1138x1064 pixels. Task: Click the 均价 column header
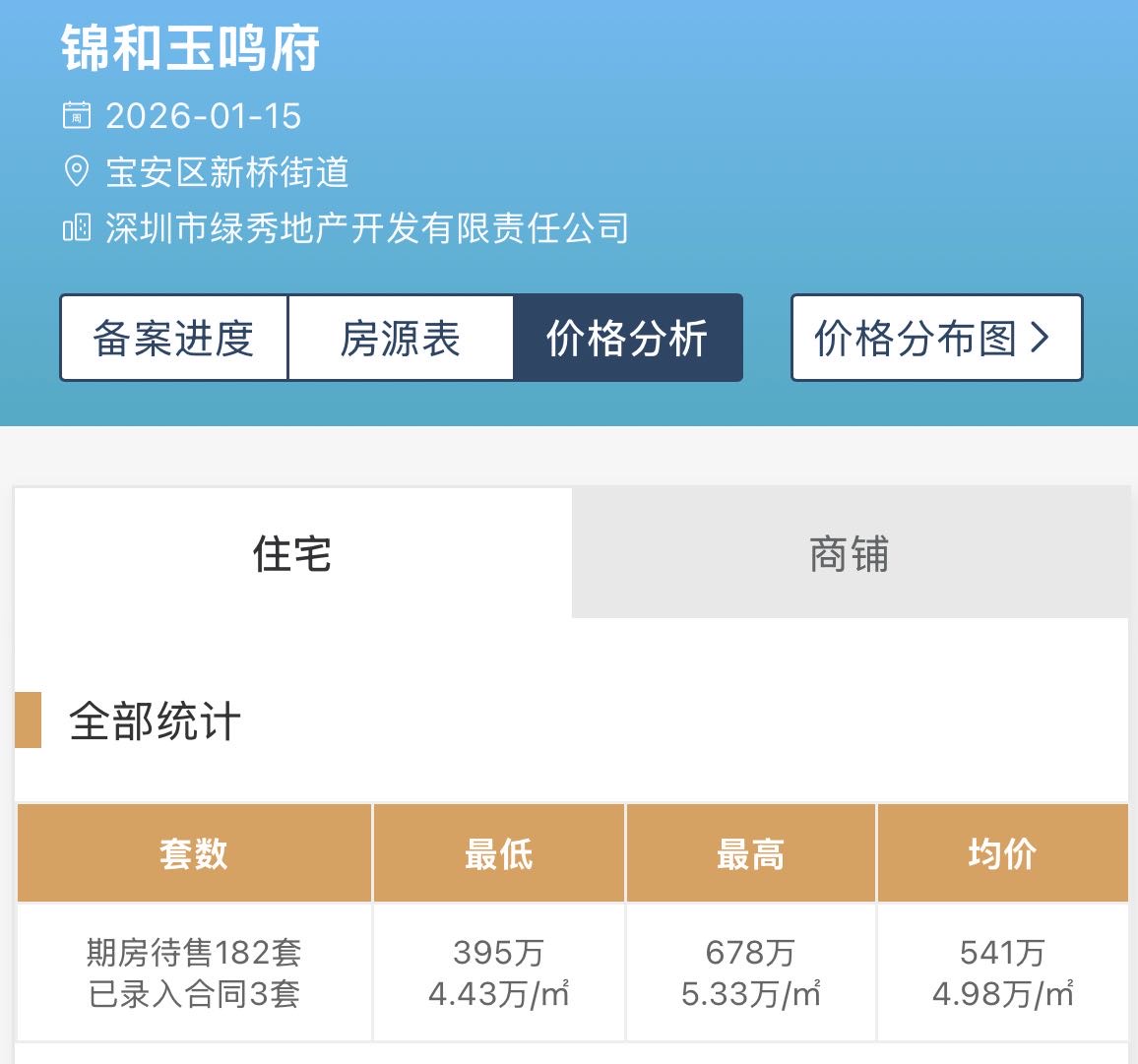1002,853
